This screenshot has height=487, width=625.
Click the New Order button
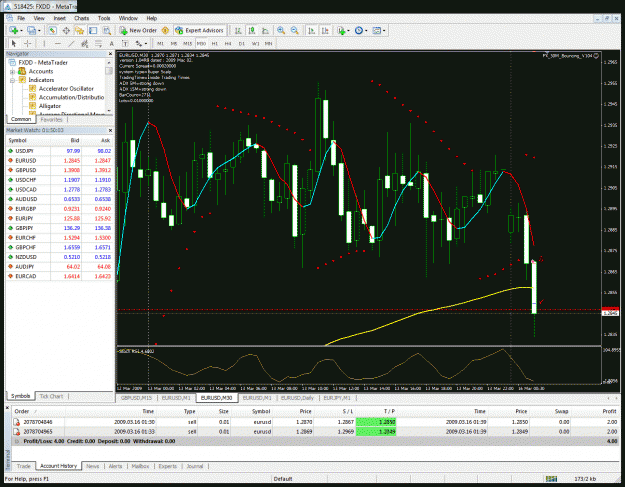(x=138, y=30)
